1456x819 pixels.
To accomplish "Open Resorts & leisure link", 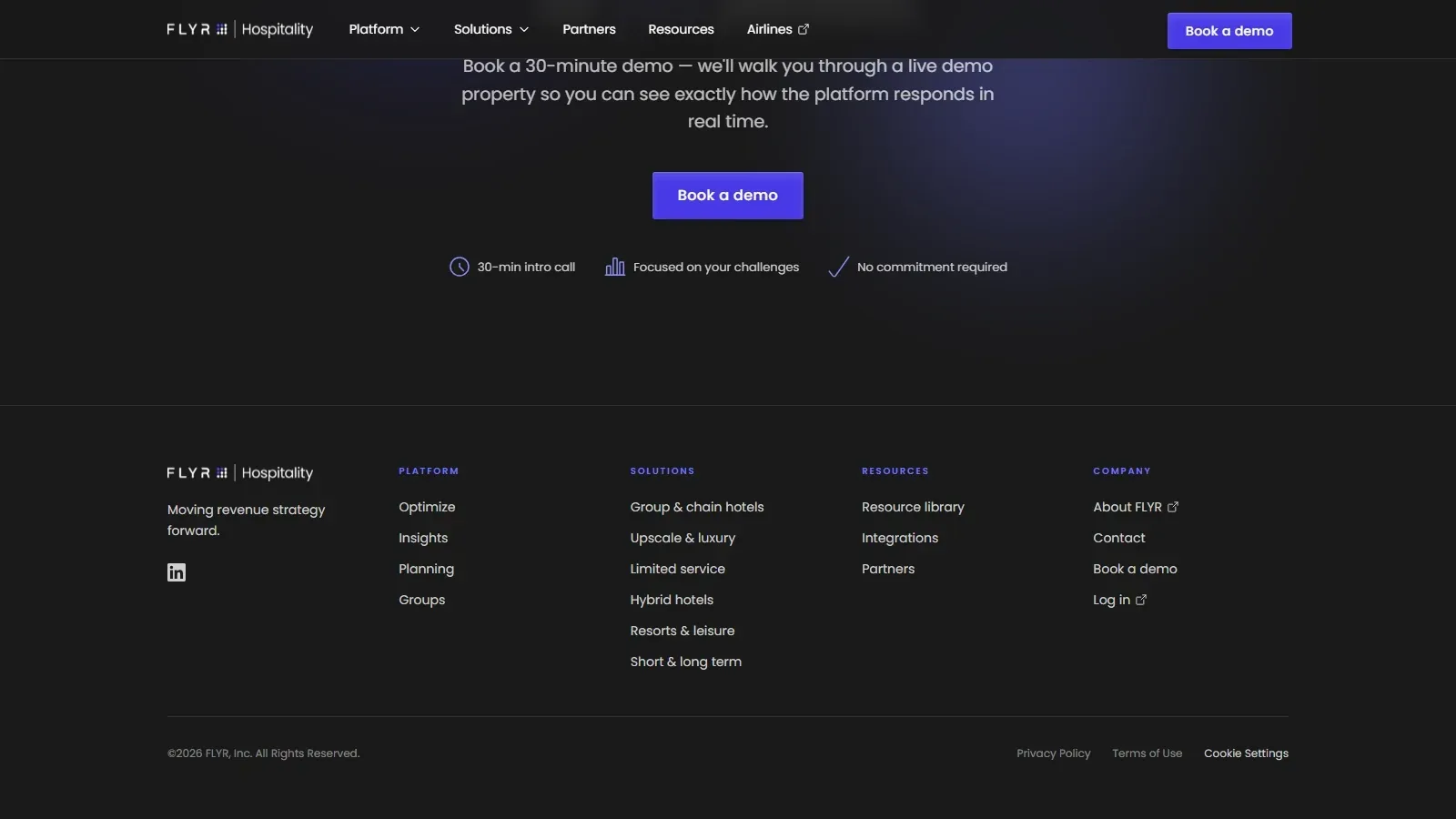I will [682, 631].
